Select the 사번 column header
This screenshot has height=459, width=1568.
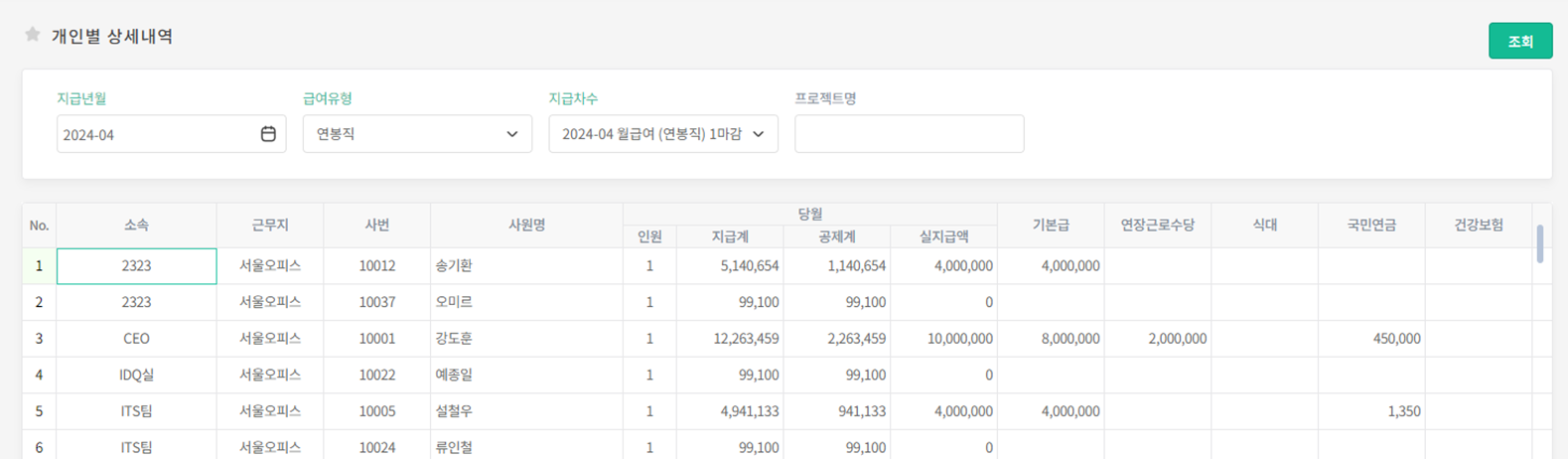pos(376,226)
